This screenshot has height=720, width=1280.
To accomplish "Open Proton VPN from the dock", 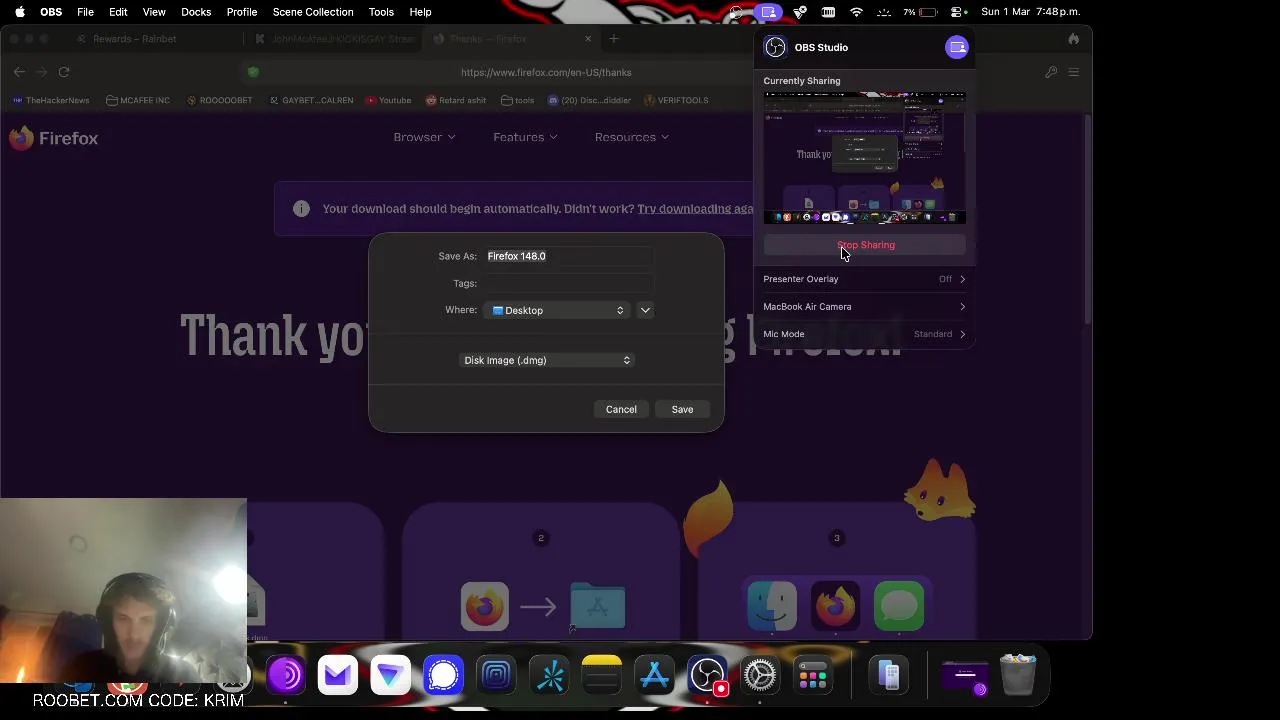I will click(x=390, y=676).
